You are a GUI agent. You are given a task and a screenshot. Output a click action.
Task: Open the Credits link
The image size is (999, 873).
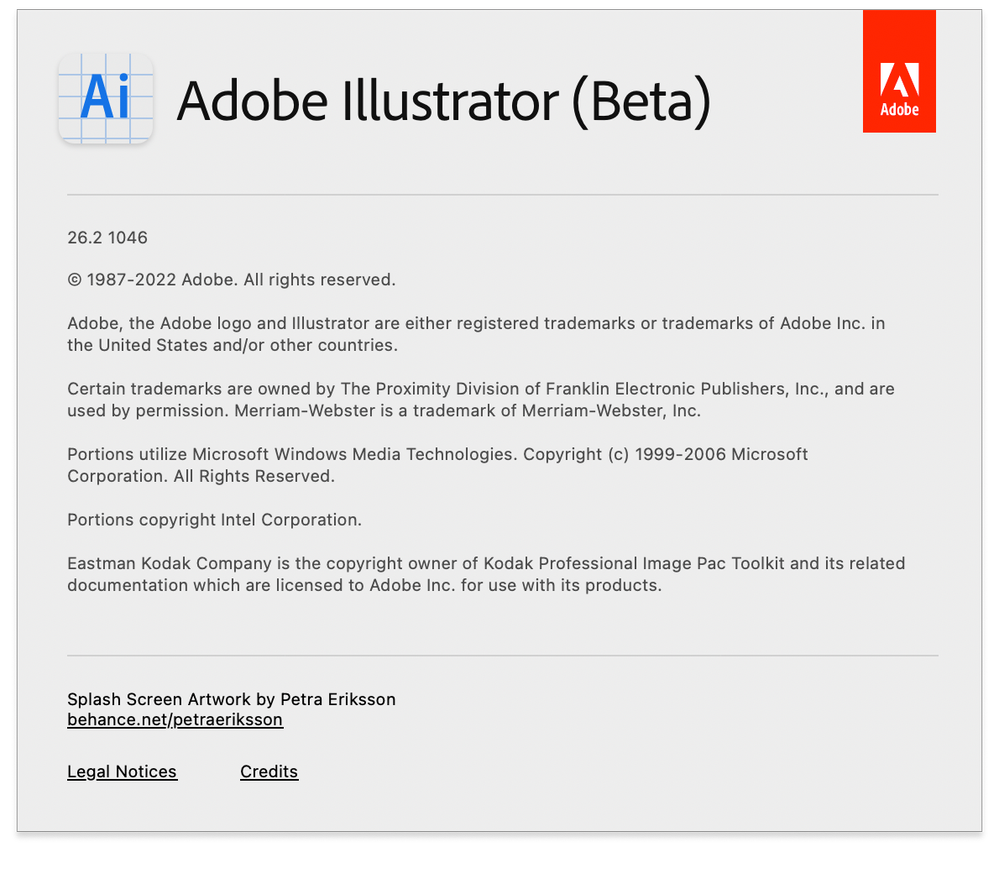coord(269,772)
